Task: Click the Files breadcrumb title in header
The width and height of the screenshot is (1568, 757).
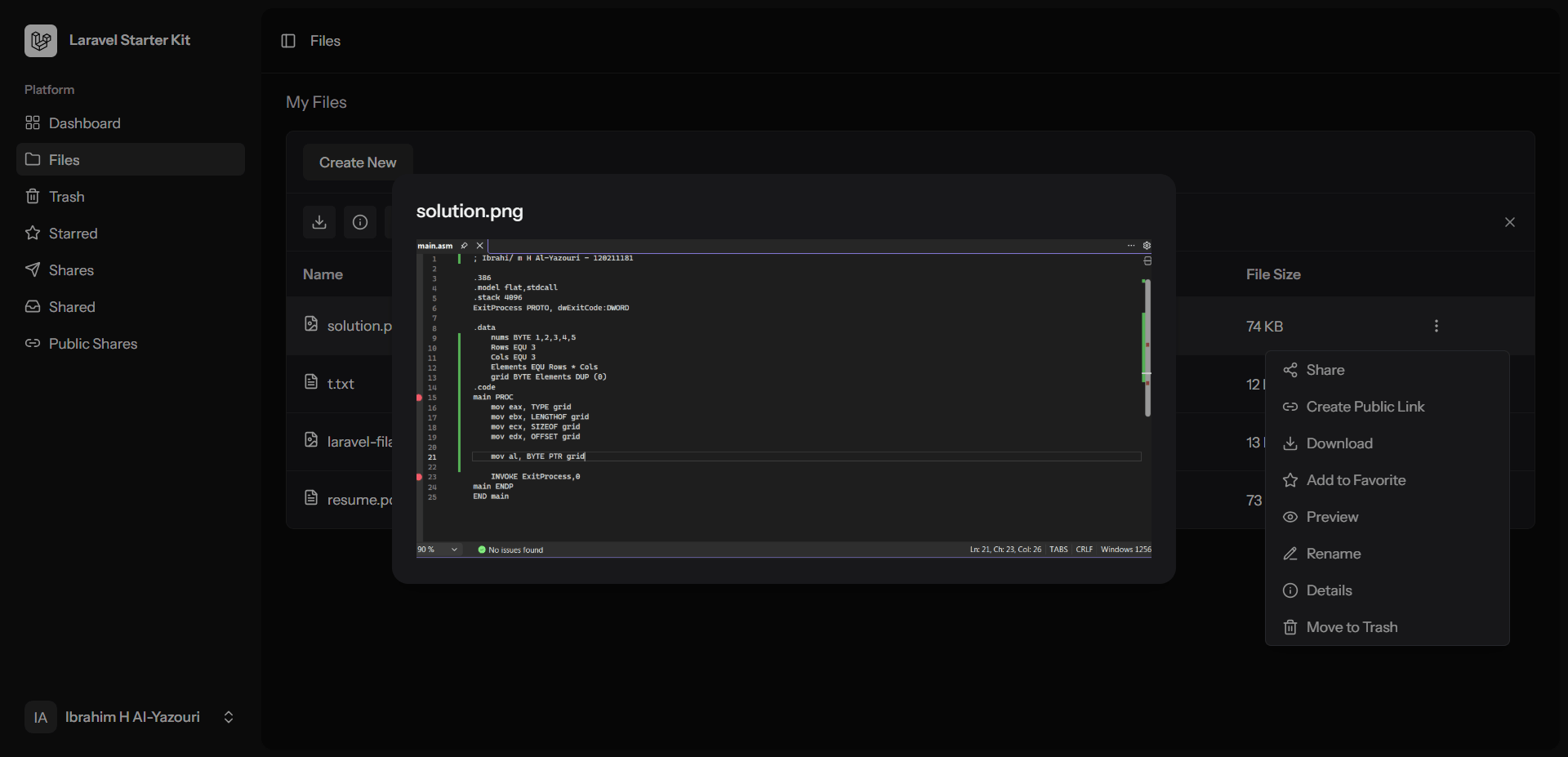Action: pyautogui.click(x=325, y=41)
